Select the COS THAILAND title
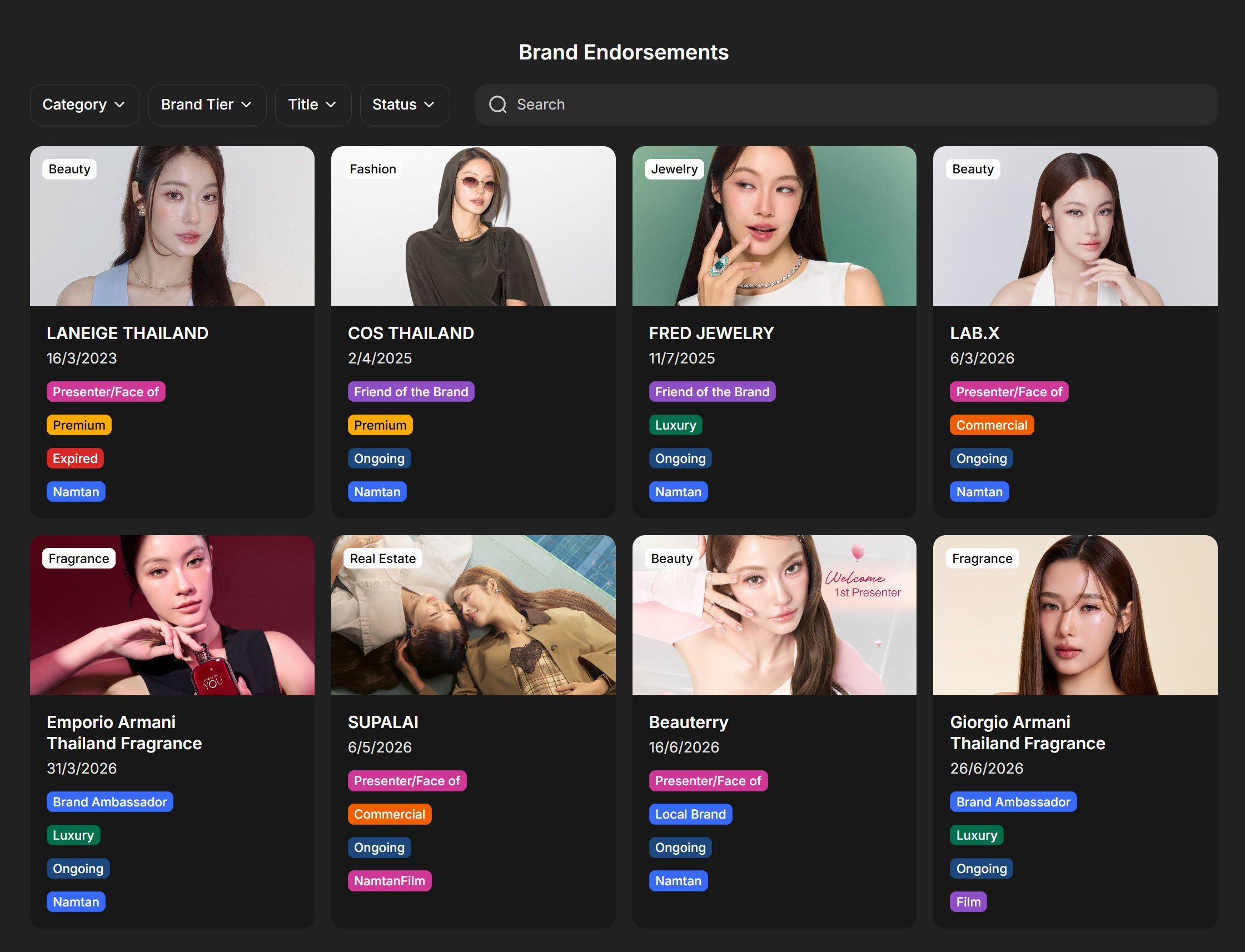This screenshot has height=952, width=1245. click(411, 333)
